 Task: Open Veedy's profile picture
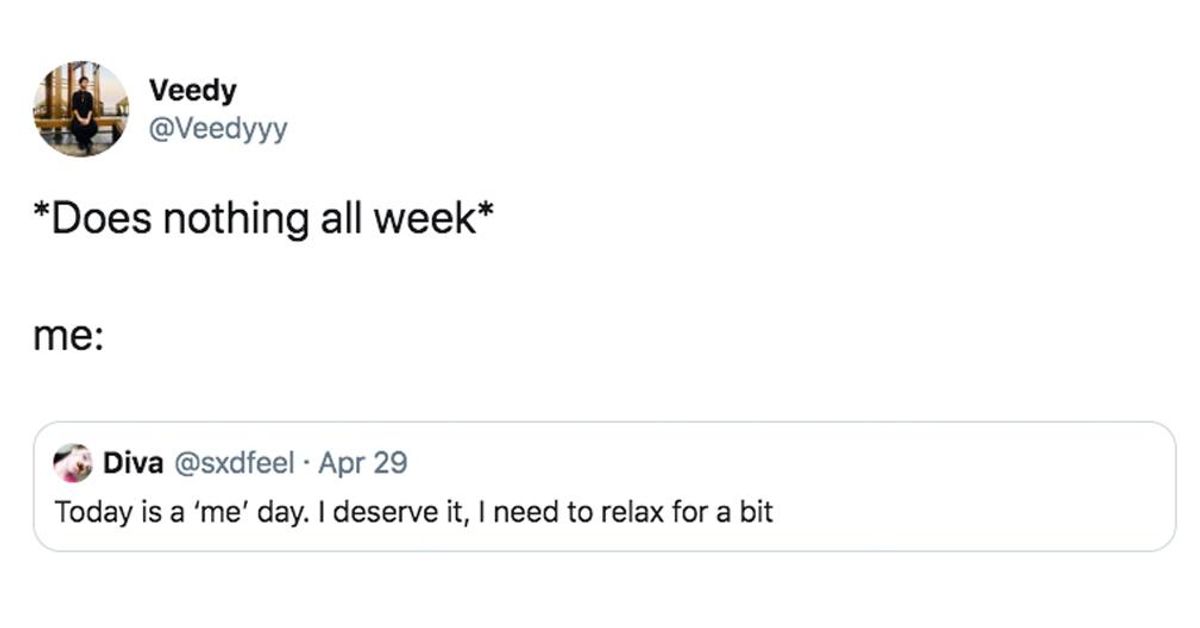tap(81, 109)
